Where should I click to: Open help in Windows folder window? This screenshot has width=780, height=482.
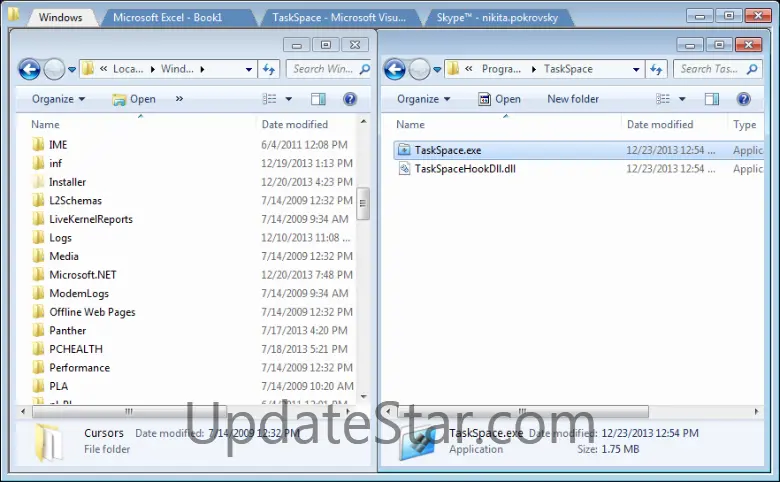coord(350,99)
